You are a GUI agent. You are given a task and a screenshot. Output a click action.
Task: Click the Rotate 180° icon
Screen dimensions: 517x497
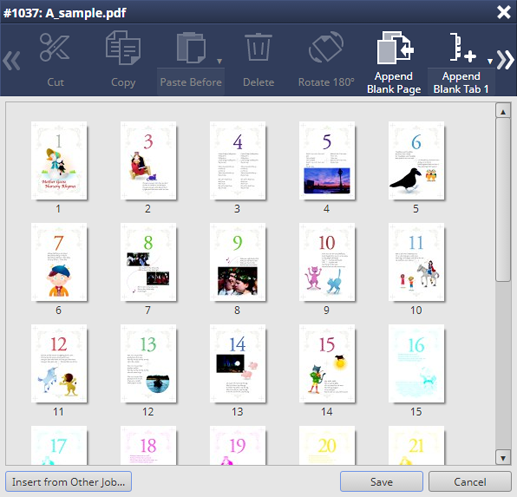[x=326, y=47]
